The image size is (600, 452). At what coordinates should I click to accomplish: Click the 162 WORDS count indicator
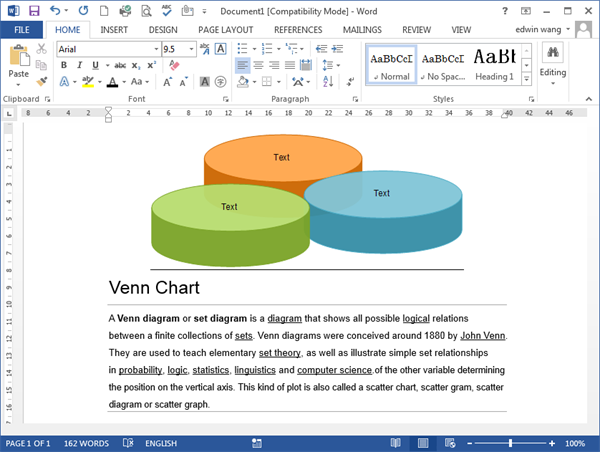pyautogui.click(x=90, y=443)
